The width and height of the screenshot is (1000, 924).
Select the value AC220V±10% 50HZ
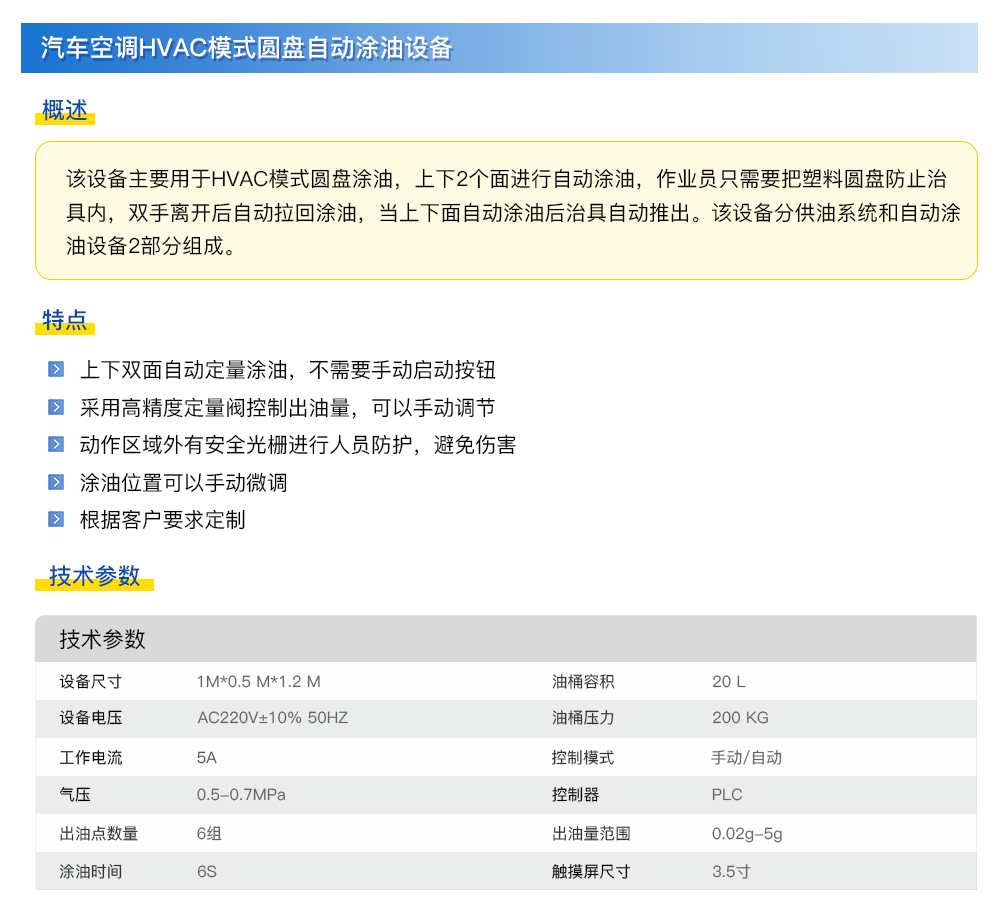(272, 718)
